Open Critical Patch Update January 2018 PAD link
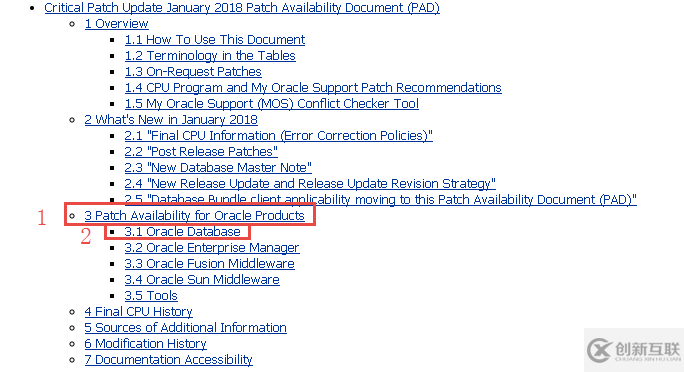The height and width of the screenshot is (372, 684). click(242, 8)
